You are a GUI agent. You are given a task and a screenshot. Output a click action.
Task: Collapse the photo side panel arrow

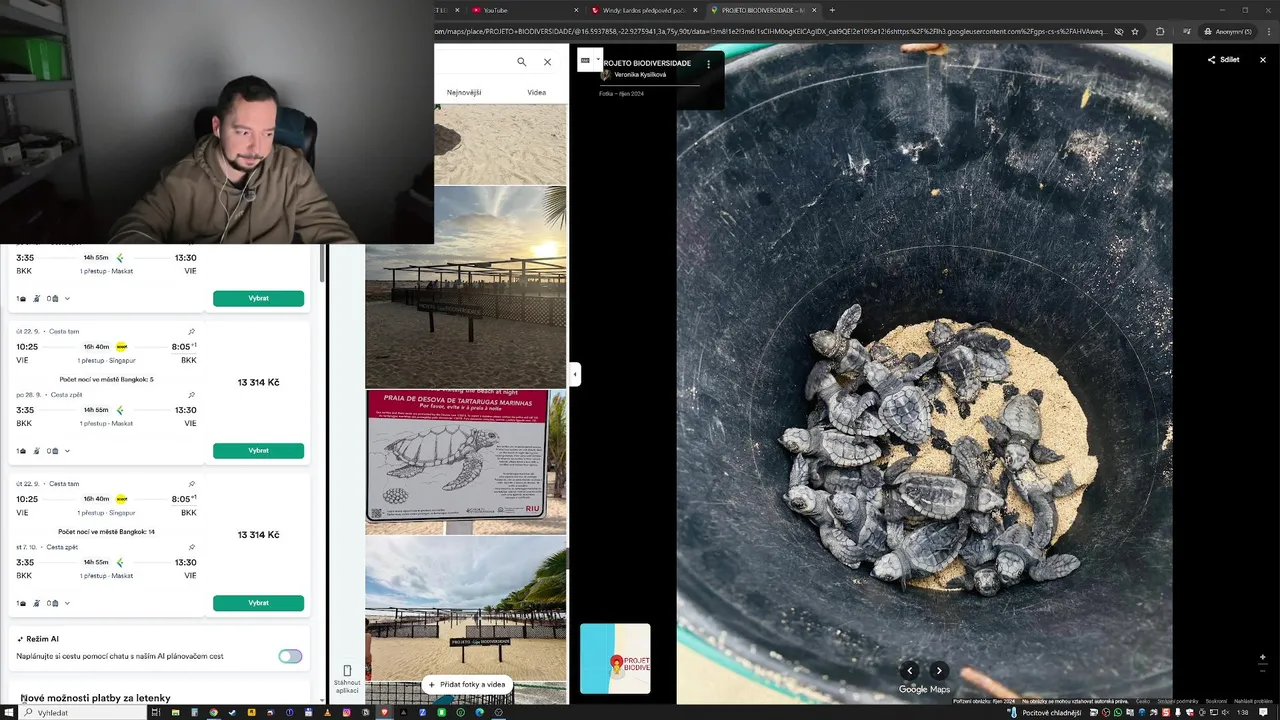[574, 374]
